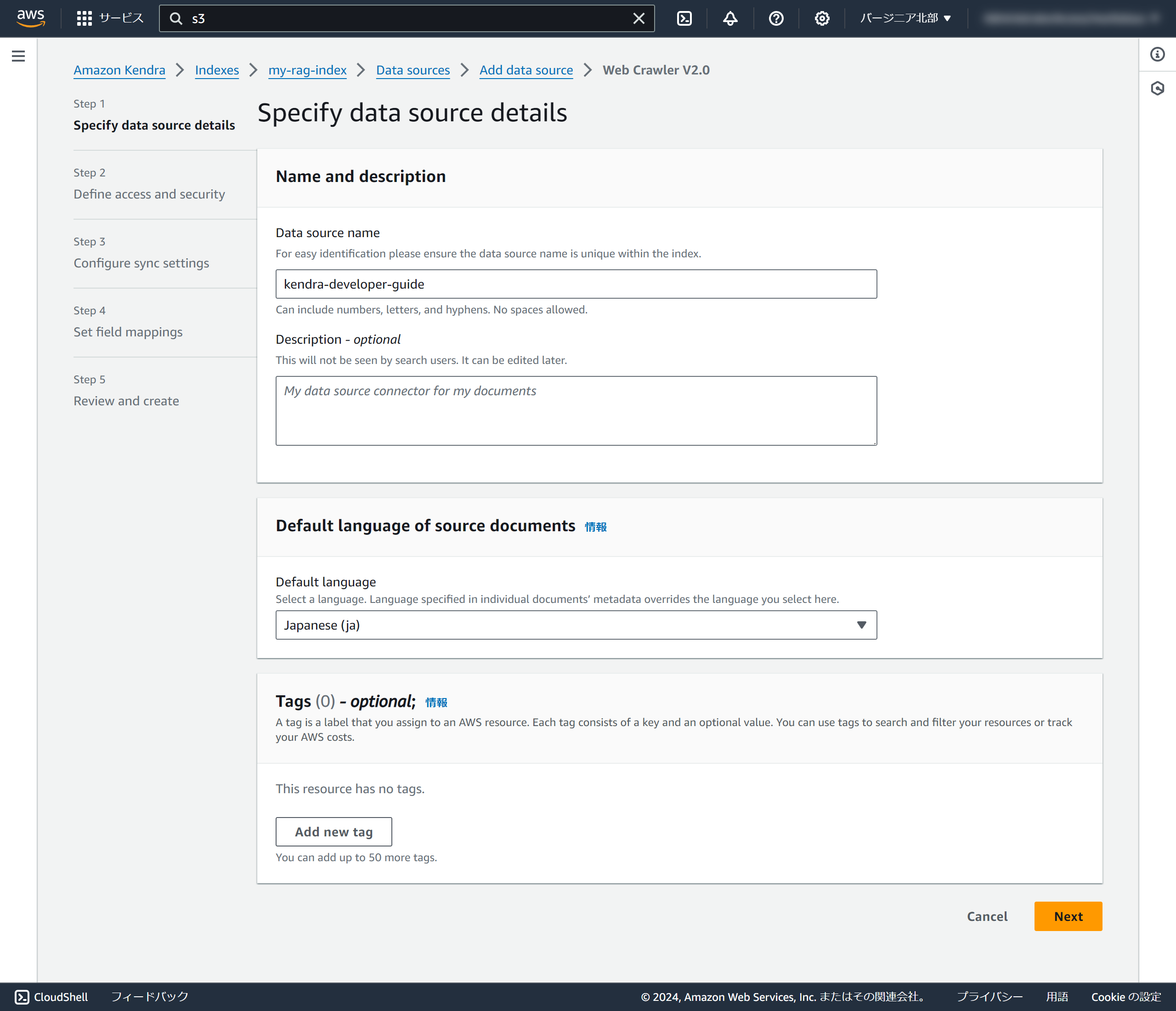The width and height of the screenshot is (1176, 1011).
Task: Expand the Default language dropdown
Action: [x=576, y=625]
